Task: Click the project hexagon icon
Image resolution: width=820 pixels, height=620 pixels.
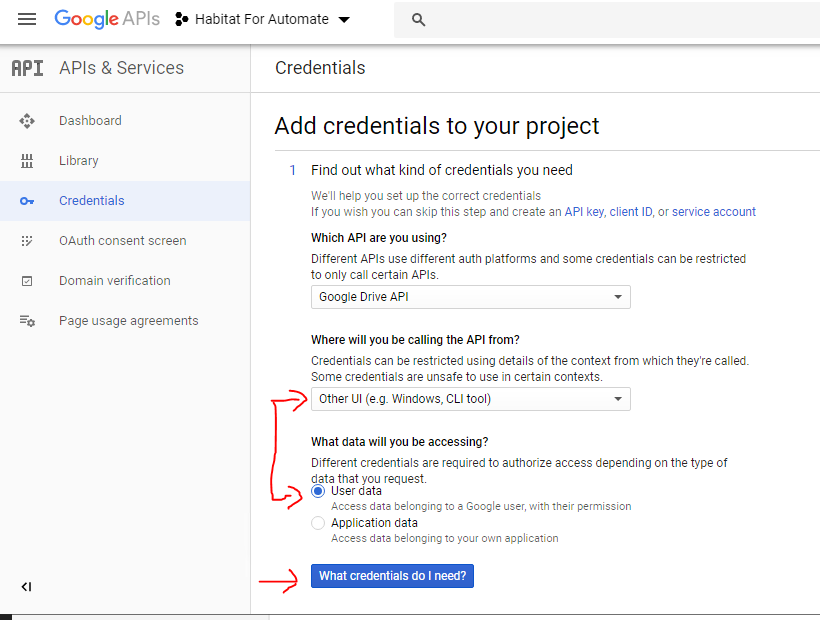Action: click(181, 19)
